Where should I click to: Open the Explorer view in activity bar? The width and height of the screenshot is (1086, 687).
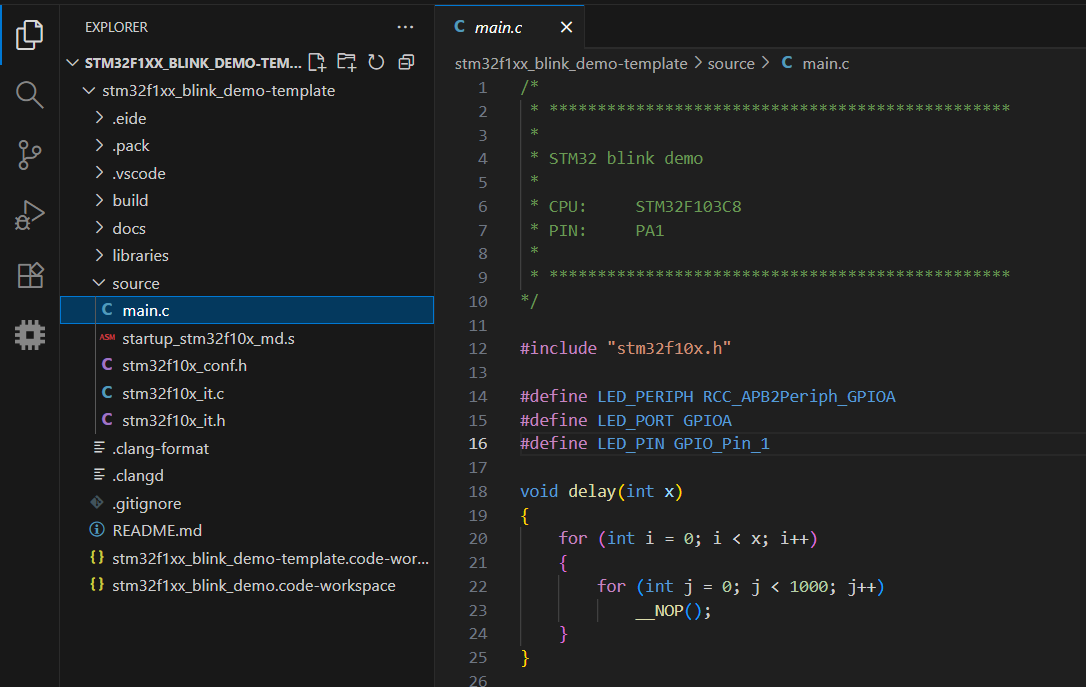[x=29, y=35]
